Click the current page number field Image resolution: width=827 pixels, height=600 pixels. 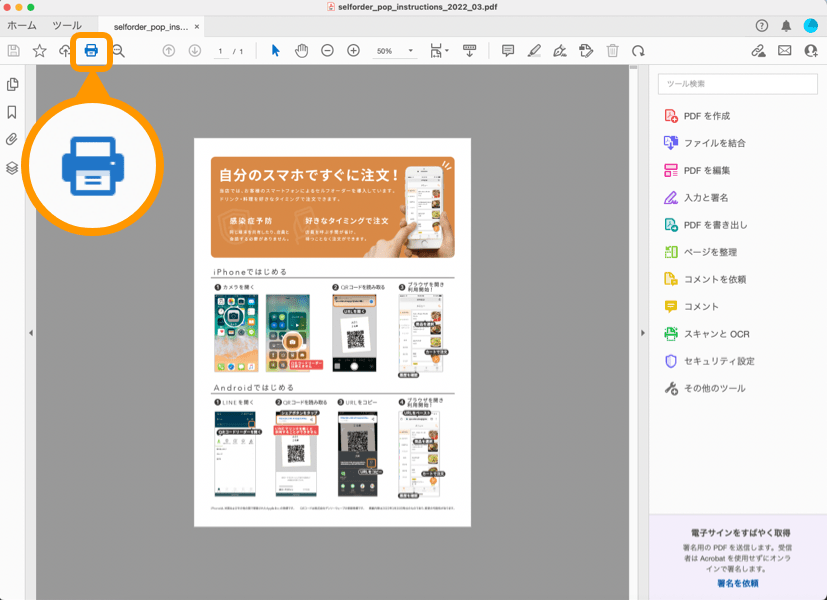tap(220, 51)
